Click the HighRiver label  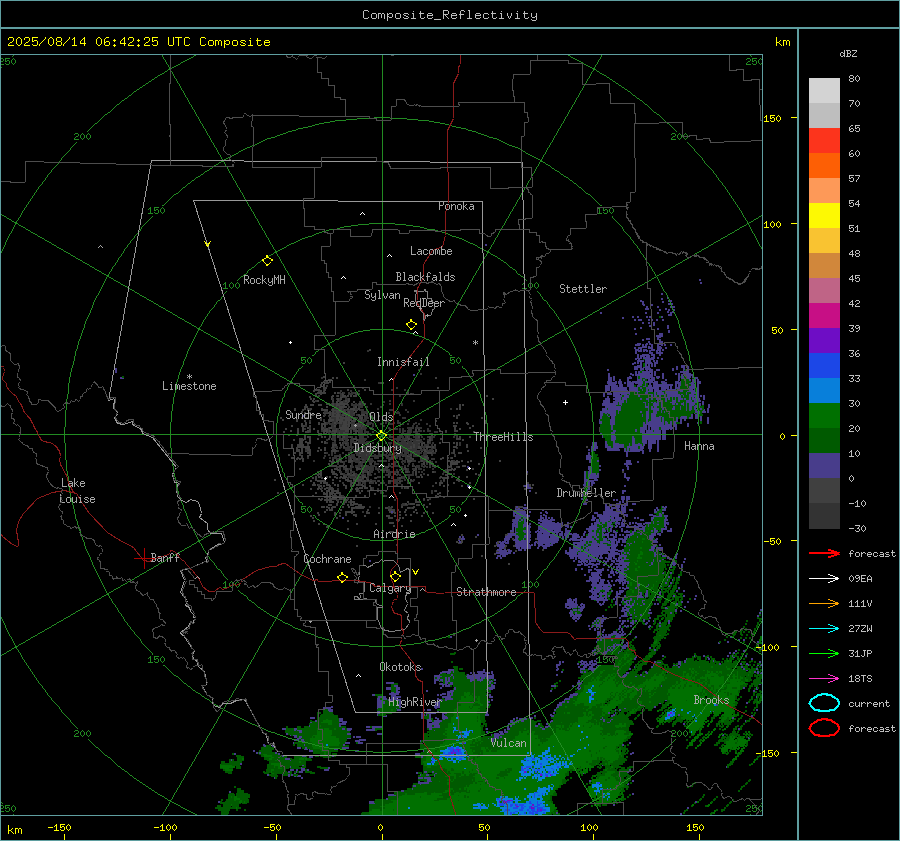[x=414, y=702]
